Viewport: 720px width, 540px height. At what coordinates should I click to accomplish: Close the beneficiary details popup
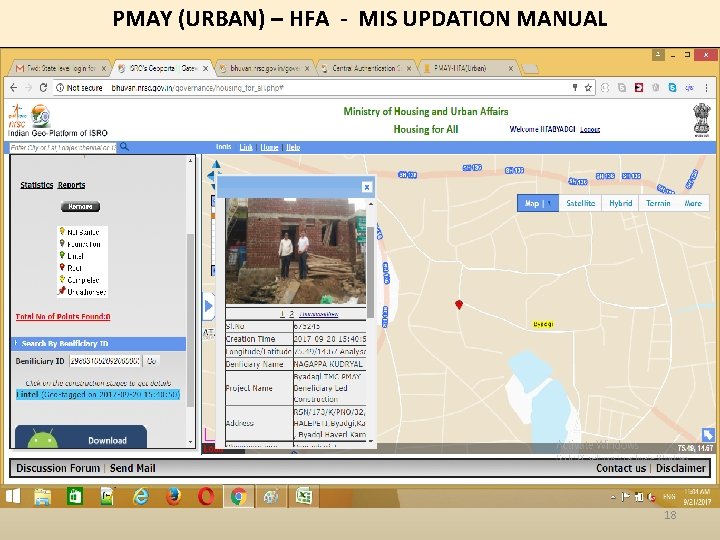(366, 187)
